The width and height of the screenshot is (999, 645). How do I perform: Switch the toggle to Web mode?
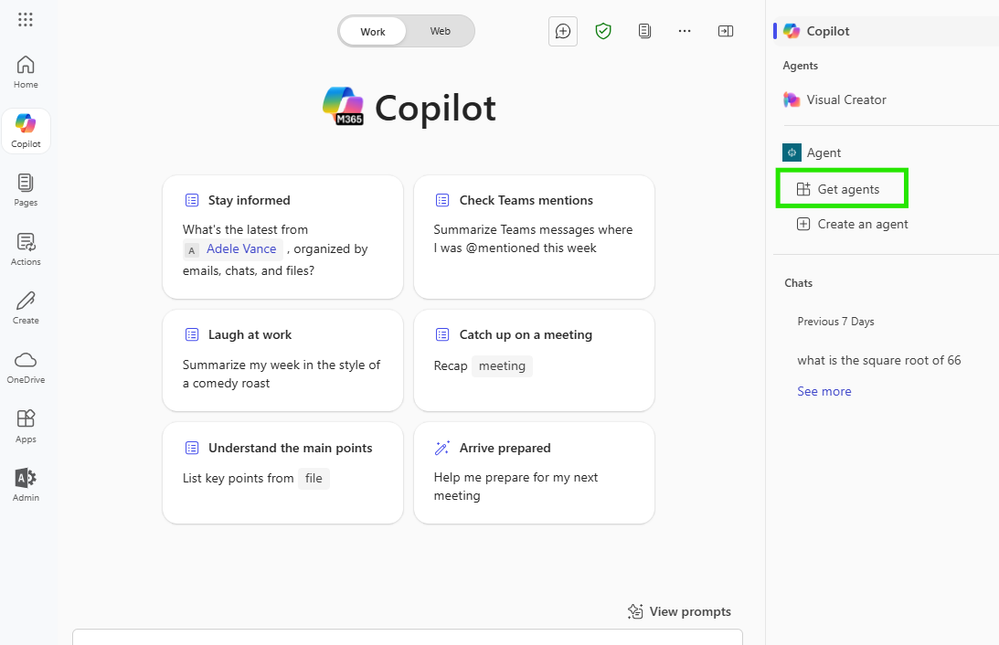coord(440,31)
